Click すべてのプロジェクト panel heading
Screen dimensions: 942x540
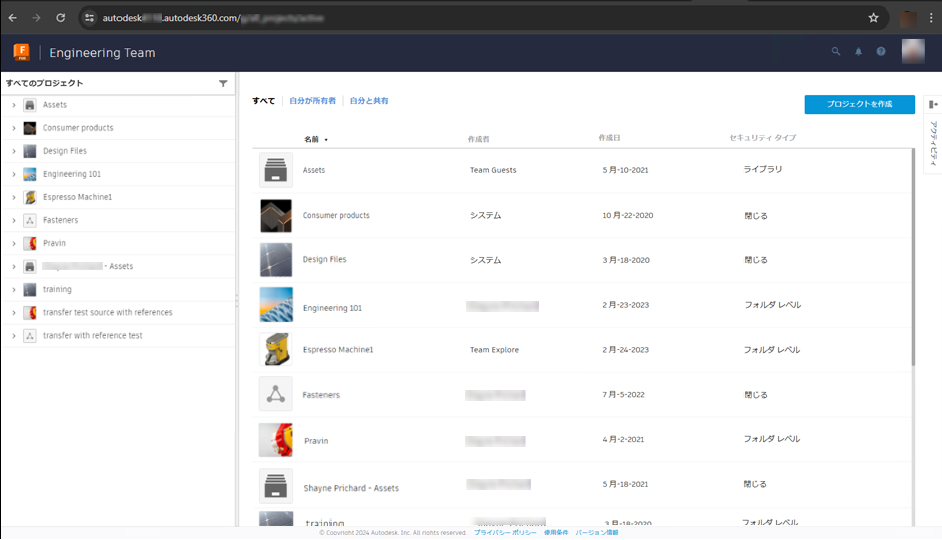pyautogui.click(x=44, y=83)
